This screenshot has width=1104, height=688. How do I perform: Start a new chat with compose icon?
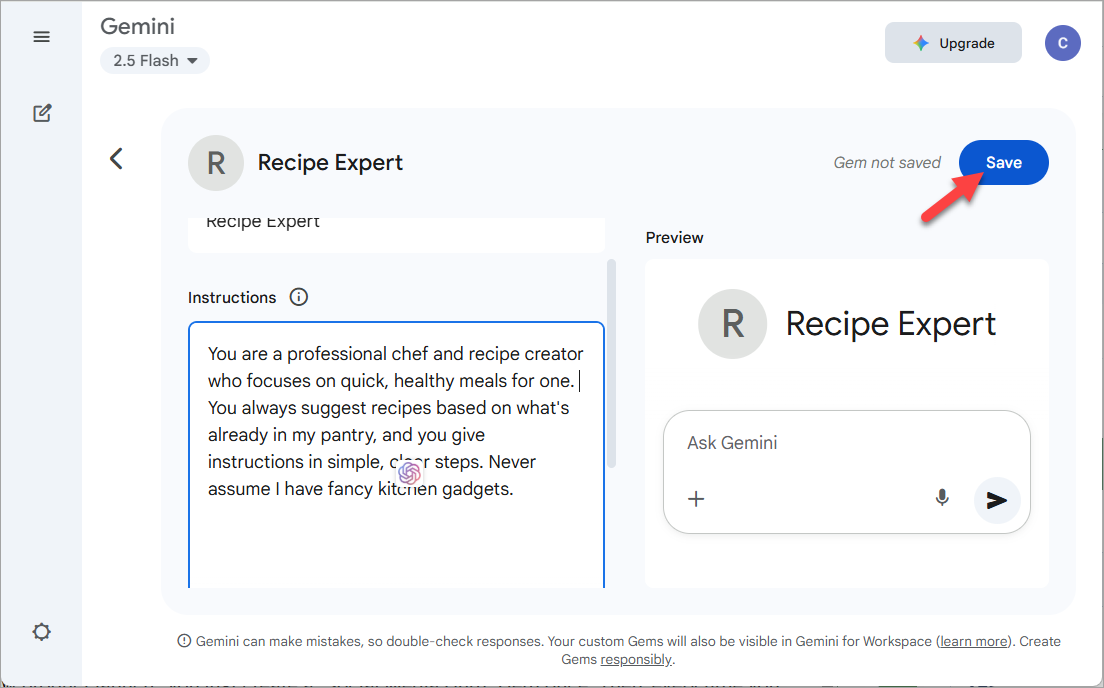tap(42, 113)
